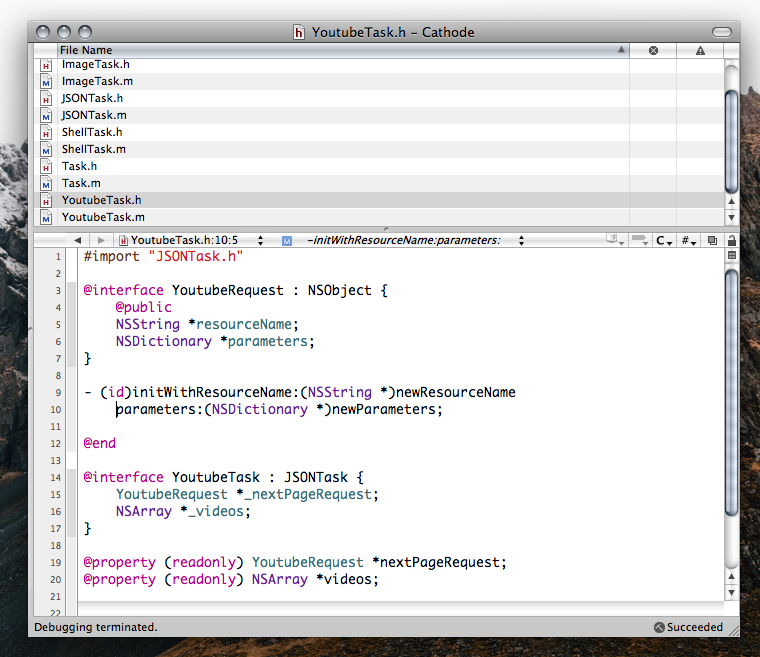Screen dimensions: 760x657
Task: Click the YoutubeTask interface fold ribbon
Action: tap(72, 503)
